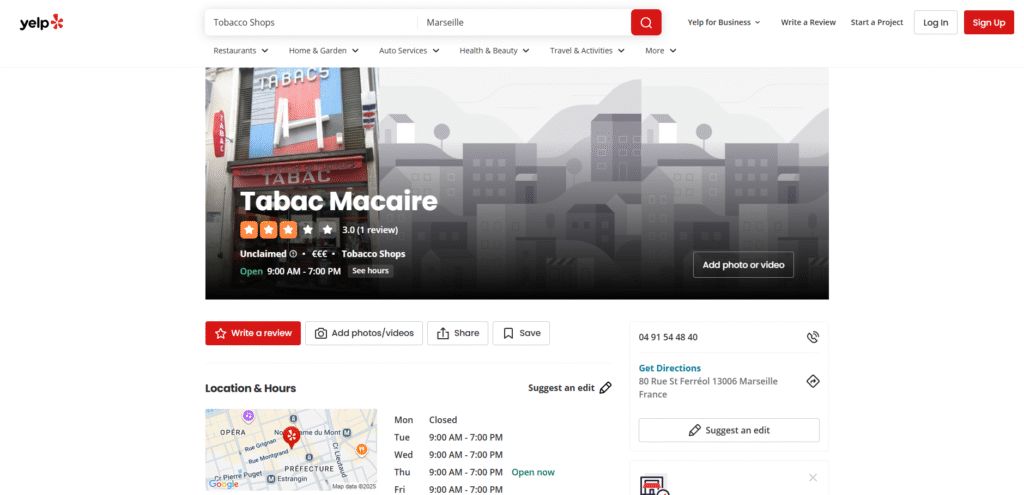
Task: Open the Start a Project link
Action: [876, 22]
